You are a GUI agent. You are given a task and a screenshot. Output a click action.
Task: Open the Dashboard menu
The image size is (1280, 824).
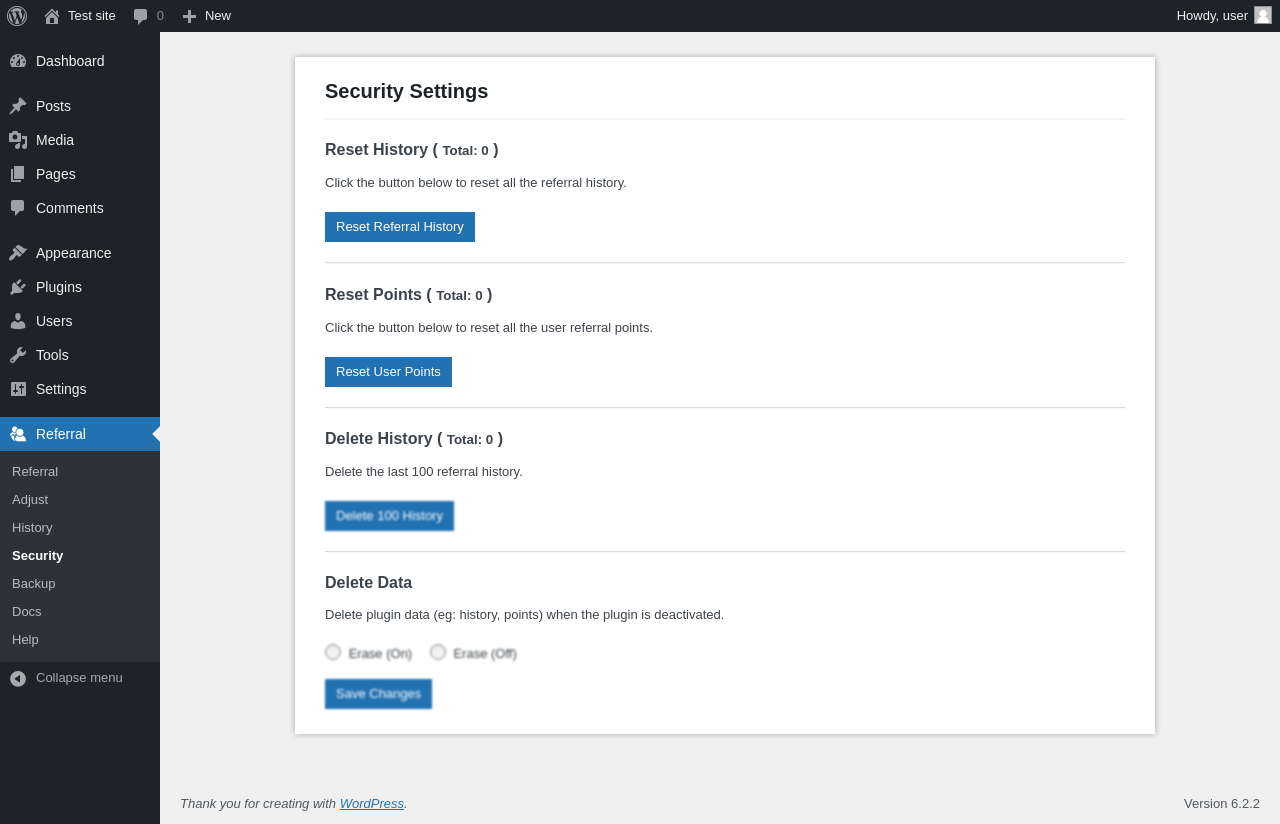pos(80,61)
